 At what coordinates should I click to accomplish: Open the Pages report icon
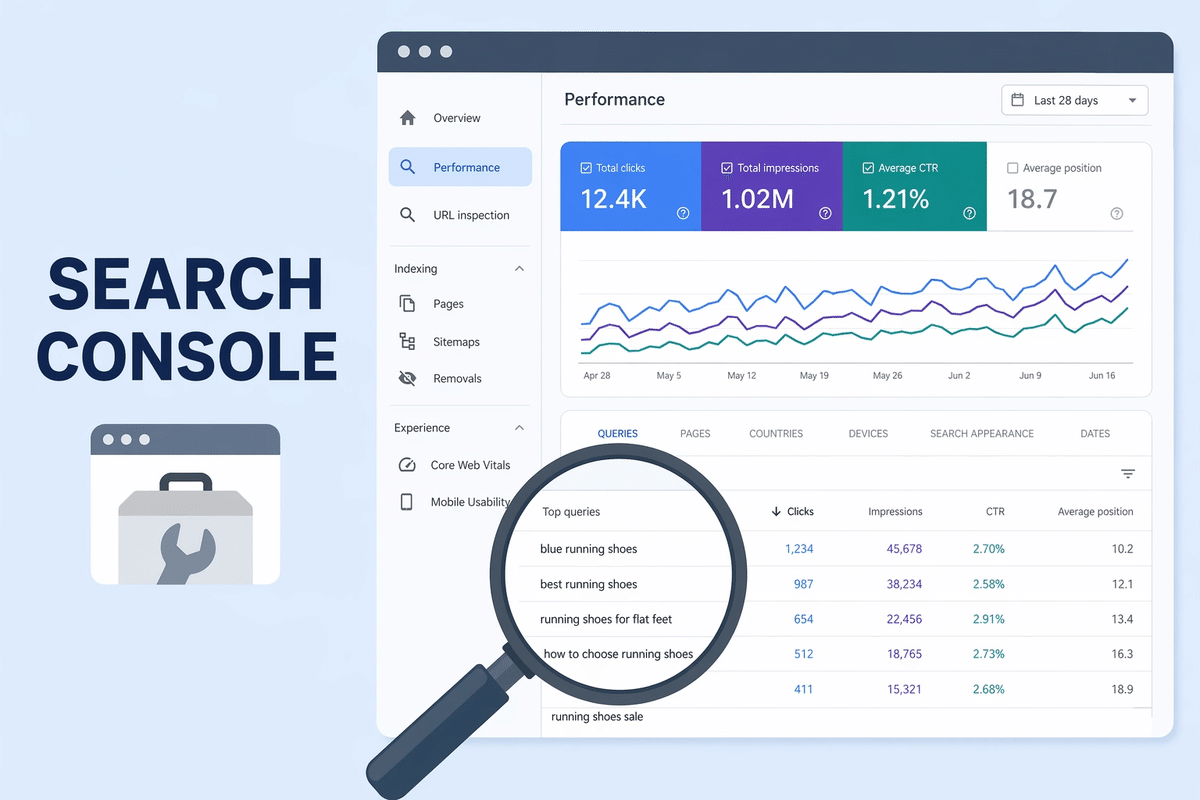407,304
